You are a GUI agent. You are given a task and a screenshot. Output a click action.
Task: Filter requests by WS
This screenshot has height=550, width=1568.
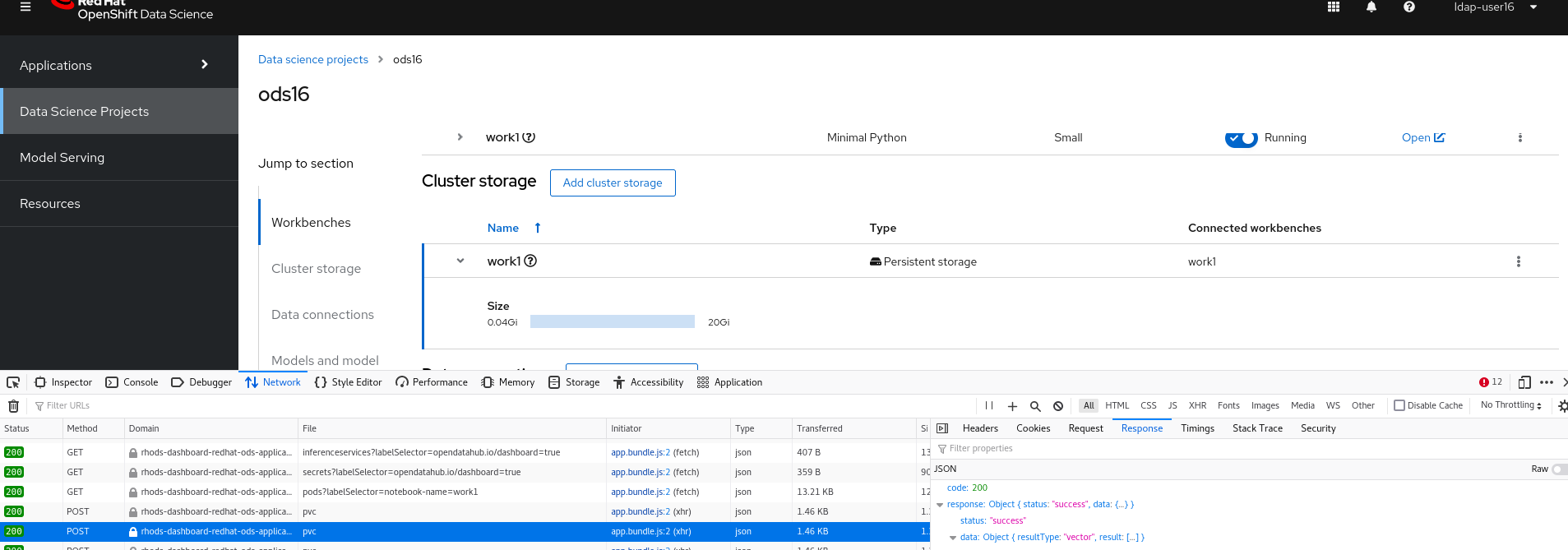click(x=1333, y=405)
